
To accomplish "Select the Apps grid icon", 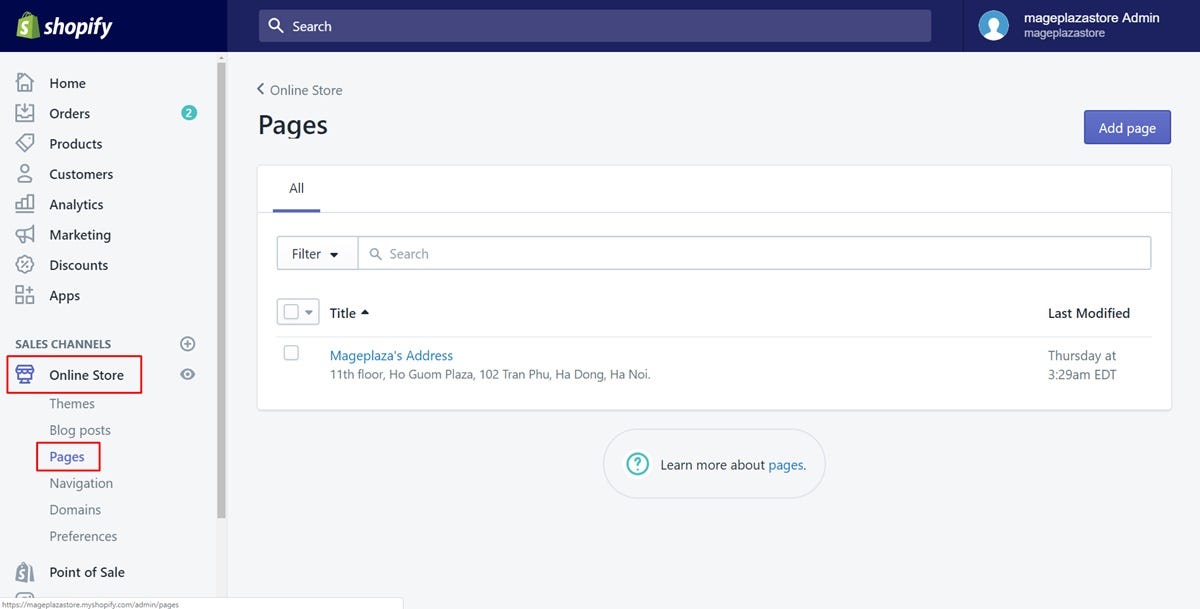I will (x=24, y=295).
